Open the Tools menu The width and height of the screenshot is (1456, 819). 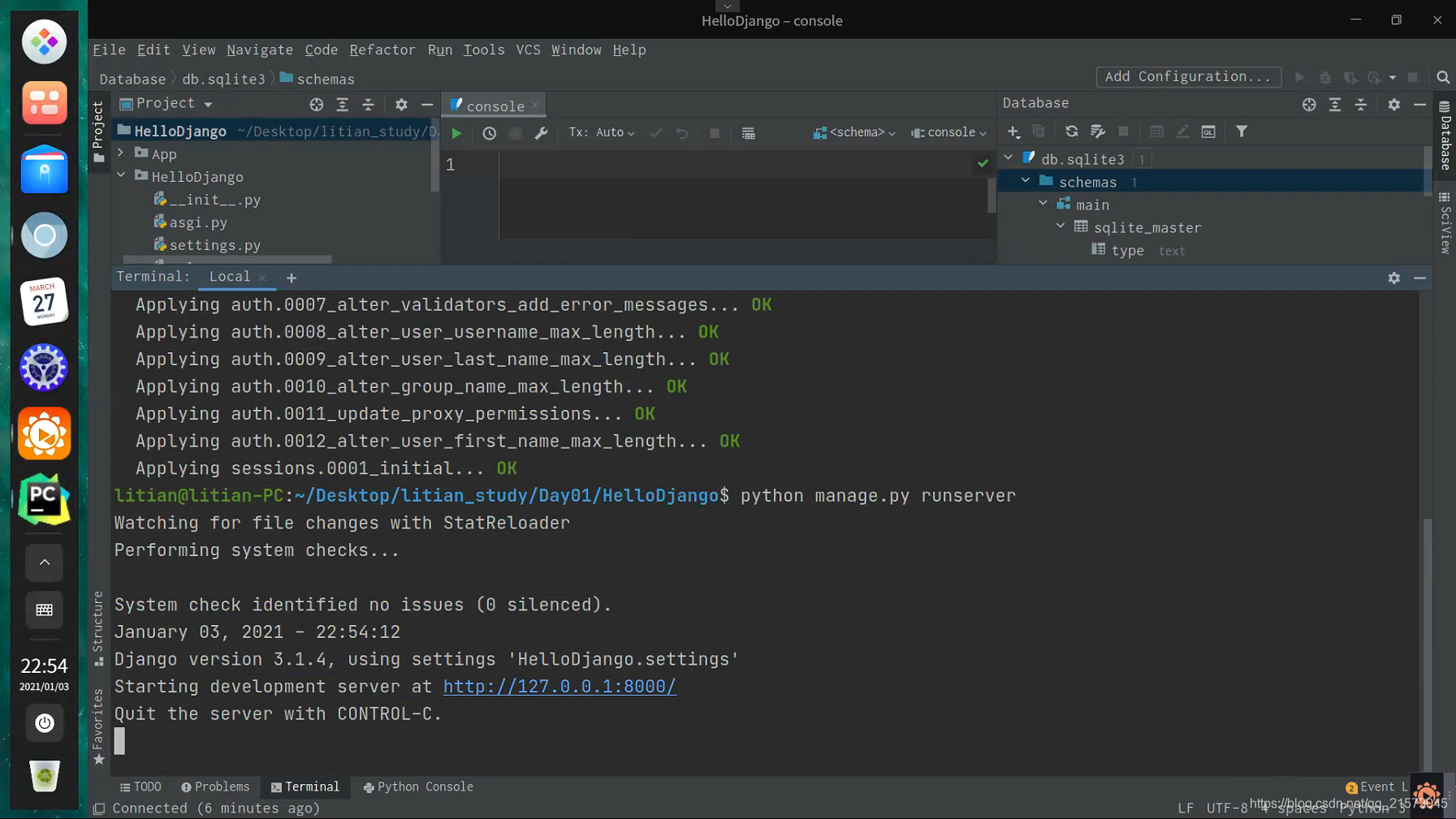coord(484,50)
